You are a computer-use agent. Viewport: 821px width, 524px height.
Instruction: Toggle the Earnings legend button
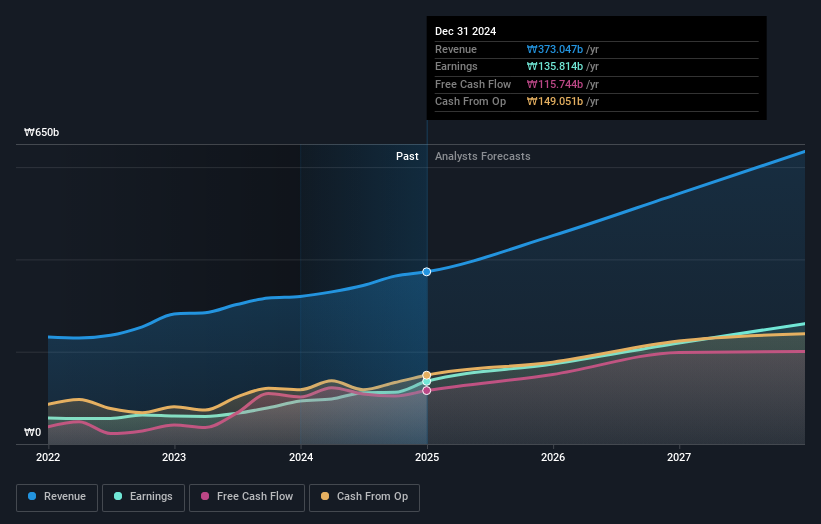tap(143, 497)
